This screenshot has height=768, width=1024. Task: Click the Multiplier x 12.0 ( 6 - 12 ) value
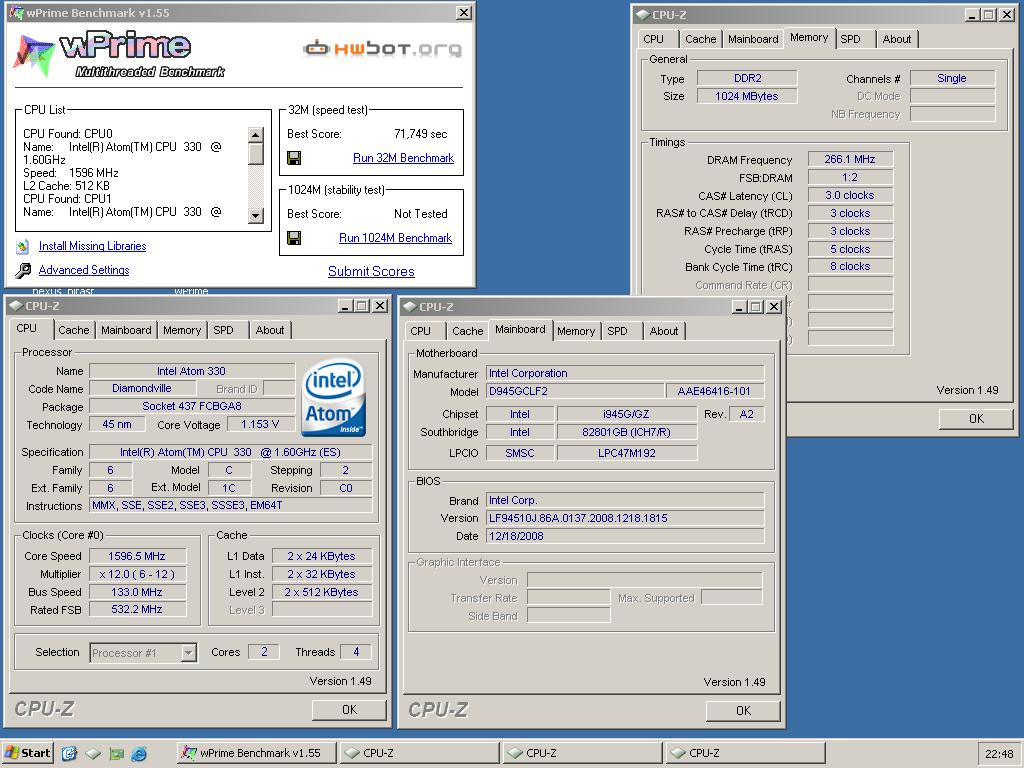137,575
